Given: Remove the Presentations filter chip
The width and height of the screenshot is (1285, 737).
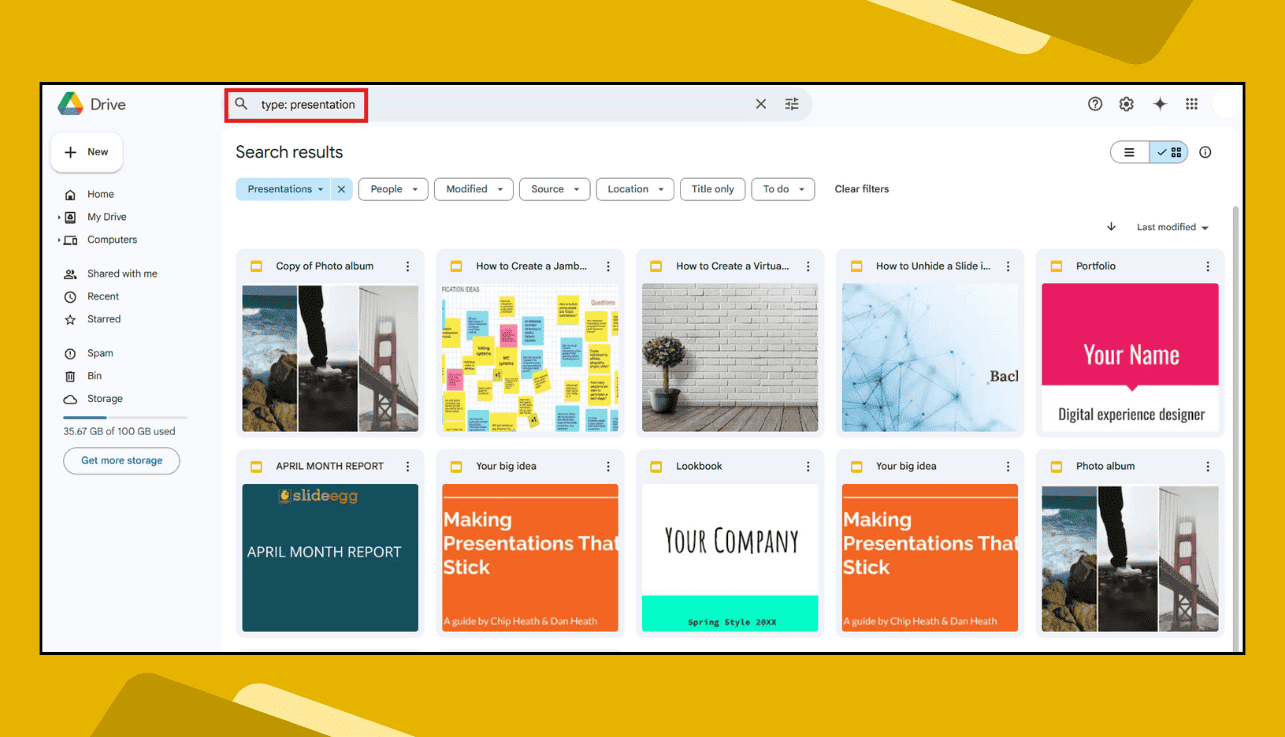Looking at the screenshot, I should click(341, 189).
